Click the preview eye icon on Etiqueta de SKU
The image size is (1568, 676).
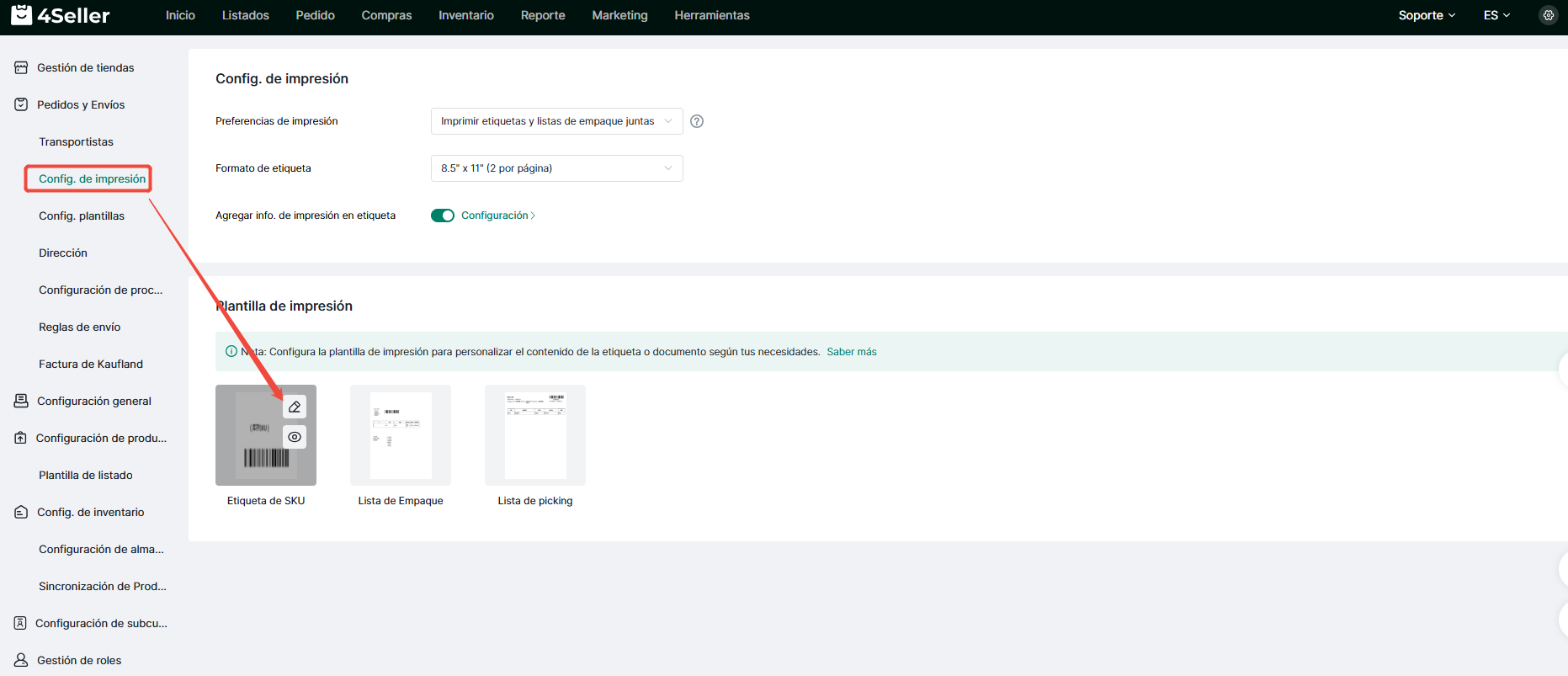point(295,437)
